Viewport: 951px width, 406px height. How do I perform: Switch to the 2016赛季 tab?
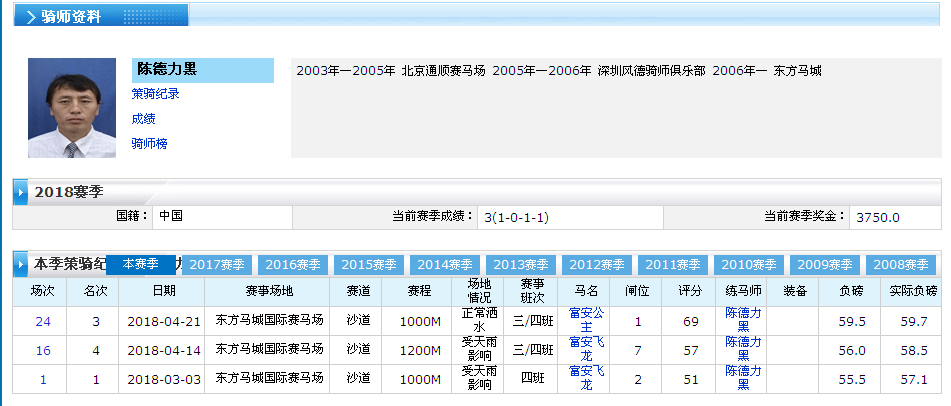point(293,265)
